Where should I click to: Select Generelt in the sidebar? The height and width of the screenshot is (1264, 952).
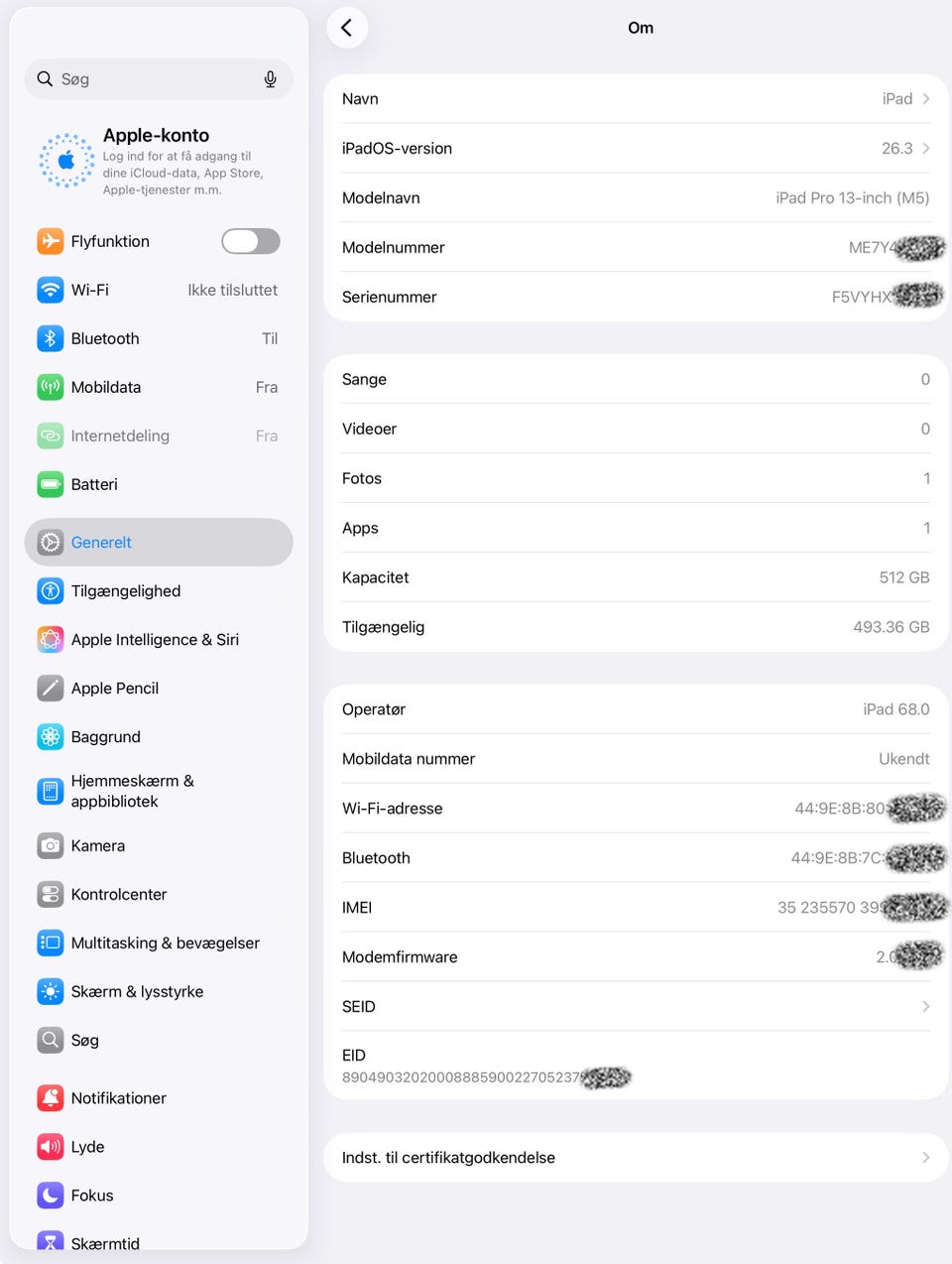pyautogui.click(x=159, y=542)
